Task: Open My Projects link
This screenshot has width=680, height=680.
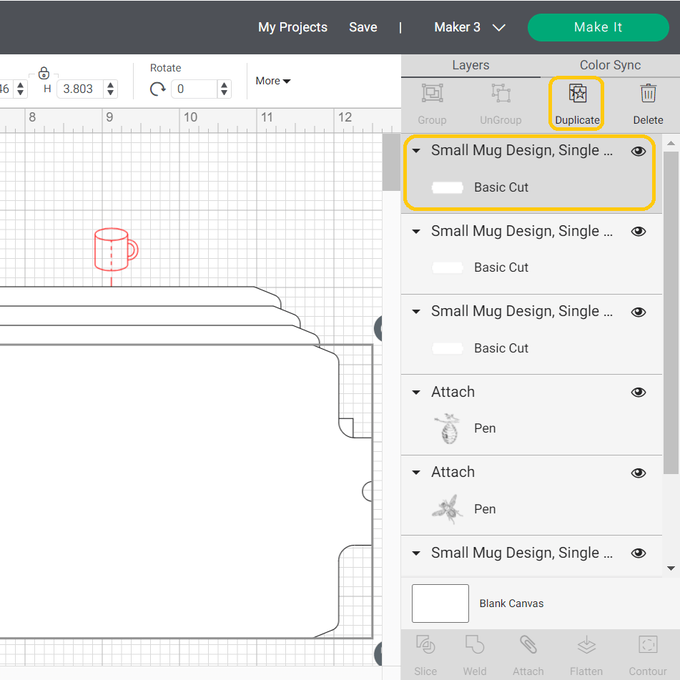Action: tap(292, 27)
